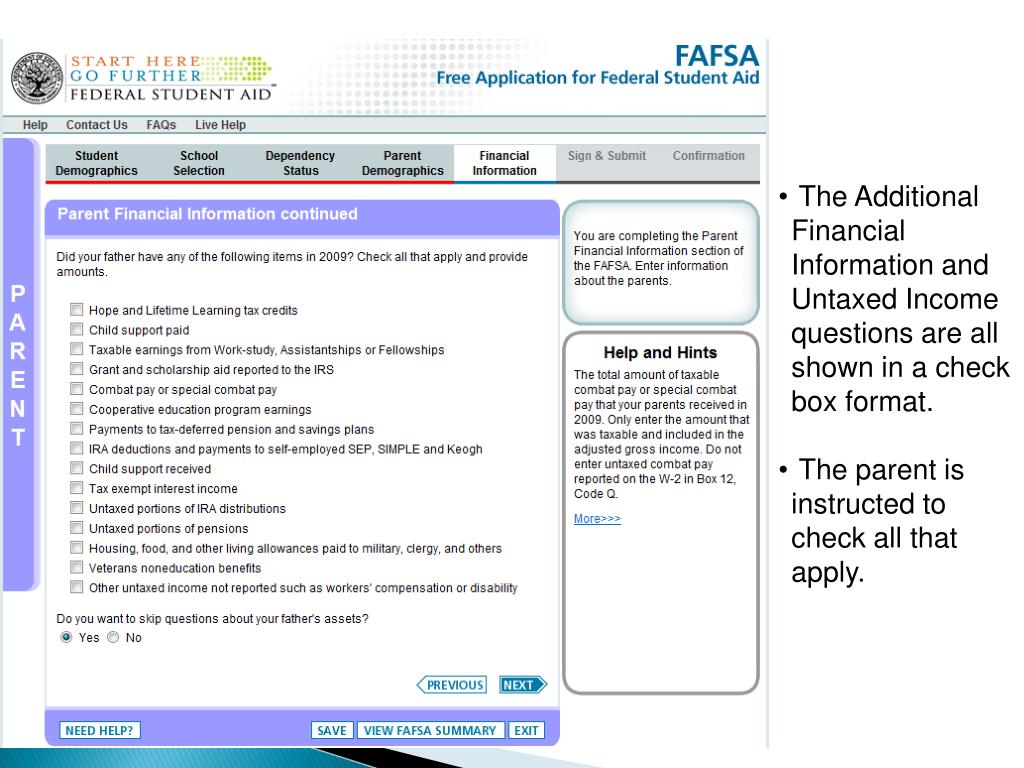Click the VIEW FAFSA SUMMARY button
This screenshot has height=768, width=1024.
pyautogui.click(x=430, y=730)
